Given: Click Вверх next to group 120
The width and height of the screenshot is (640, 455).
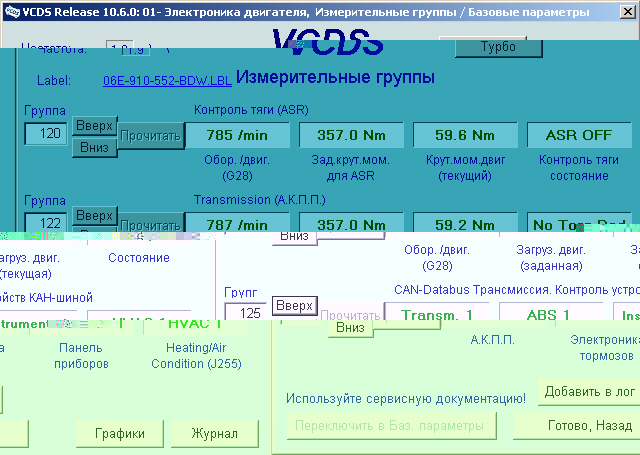Looking at the screenshot, I should pyautogui.click(x=94, y=126).
